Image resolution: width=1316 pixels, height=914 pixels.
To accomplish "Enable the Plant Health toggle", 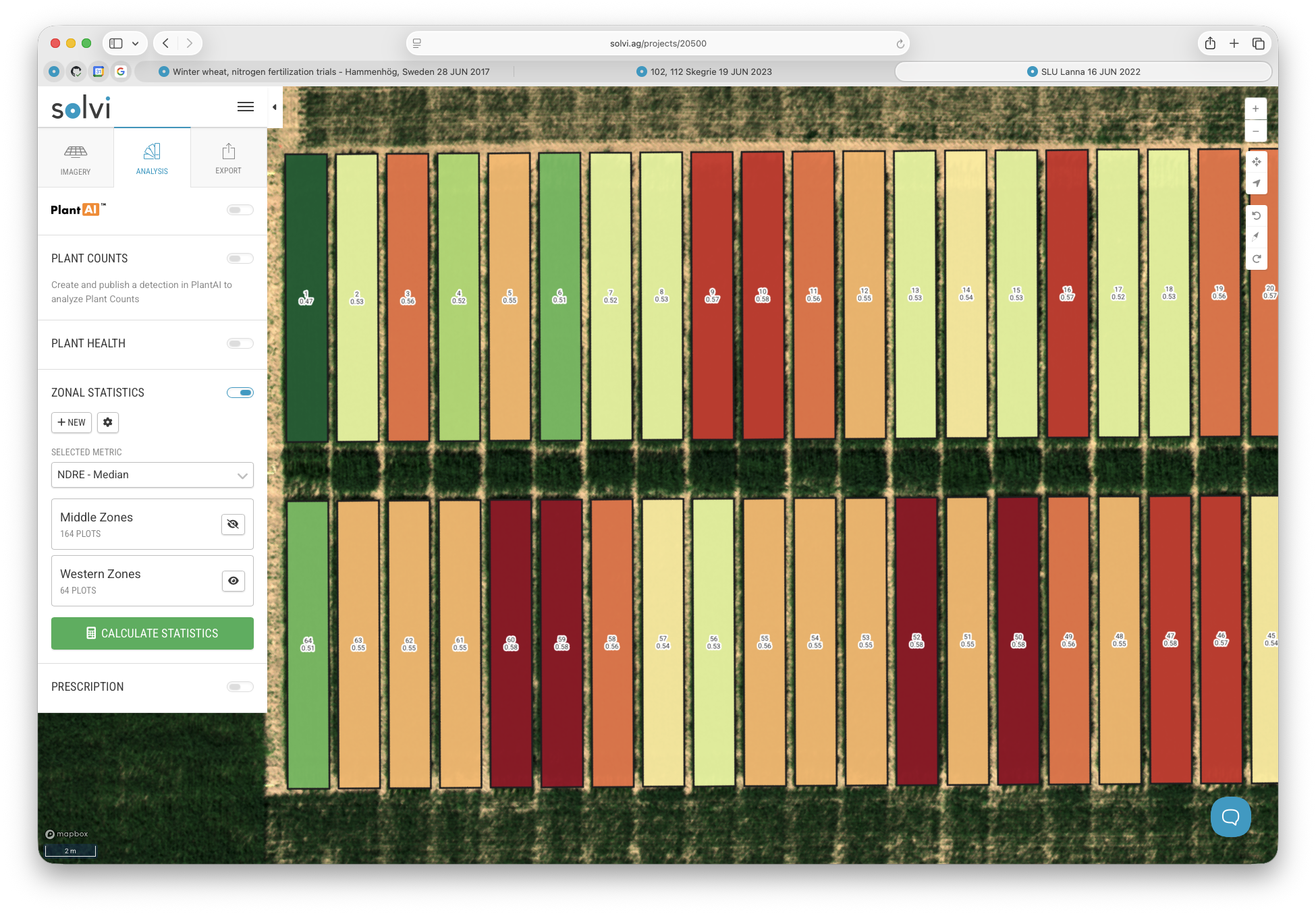I will coord(240,343).
